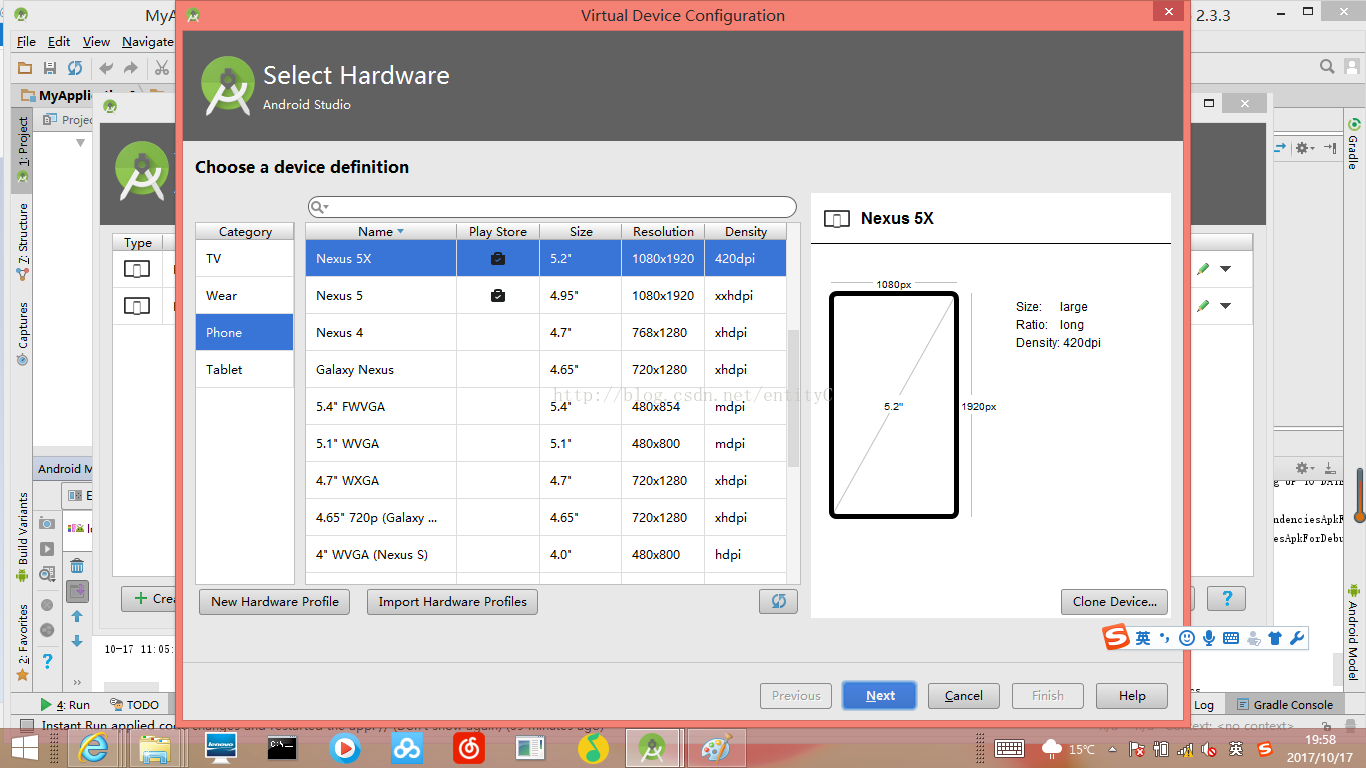Select the Galaxy Nexus device row
Image resolution: width=1366 pixels, height=768 pixels.
tap(546, 370)
